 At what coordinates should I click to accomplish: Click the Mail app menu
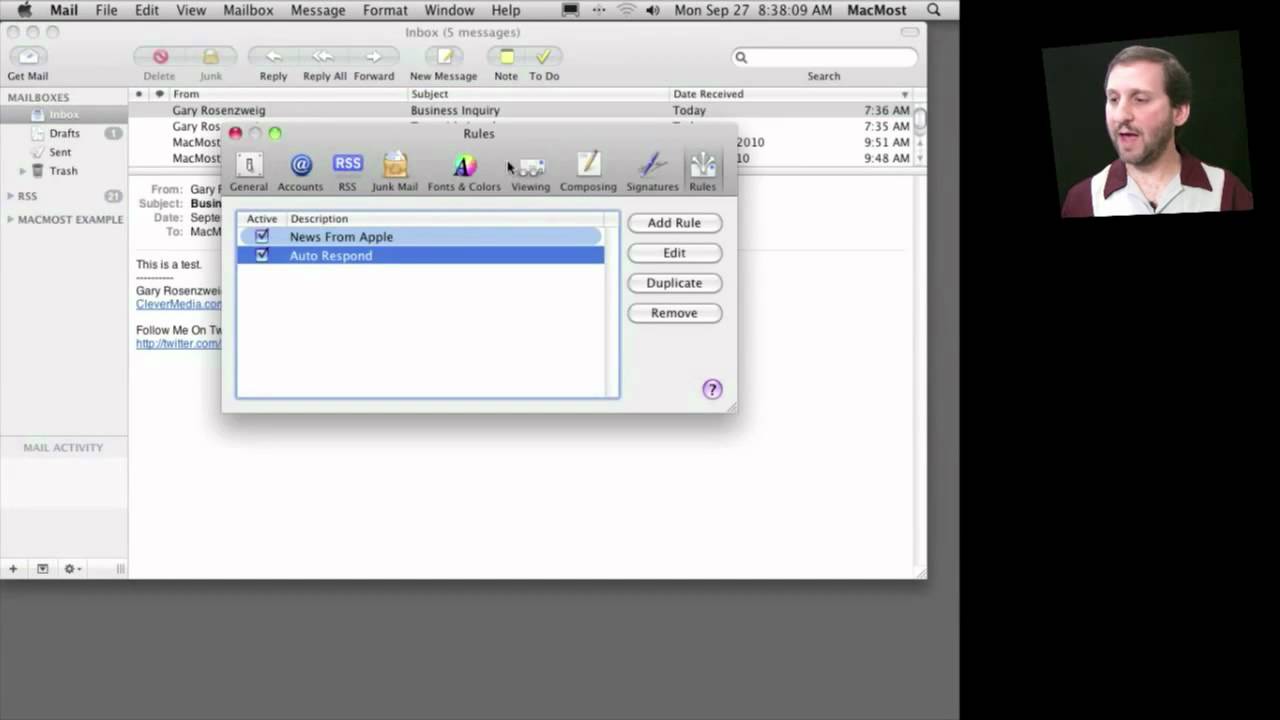tap(64, 10)
